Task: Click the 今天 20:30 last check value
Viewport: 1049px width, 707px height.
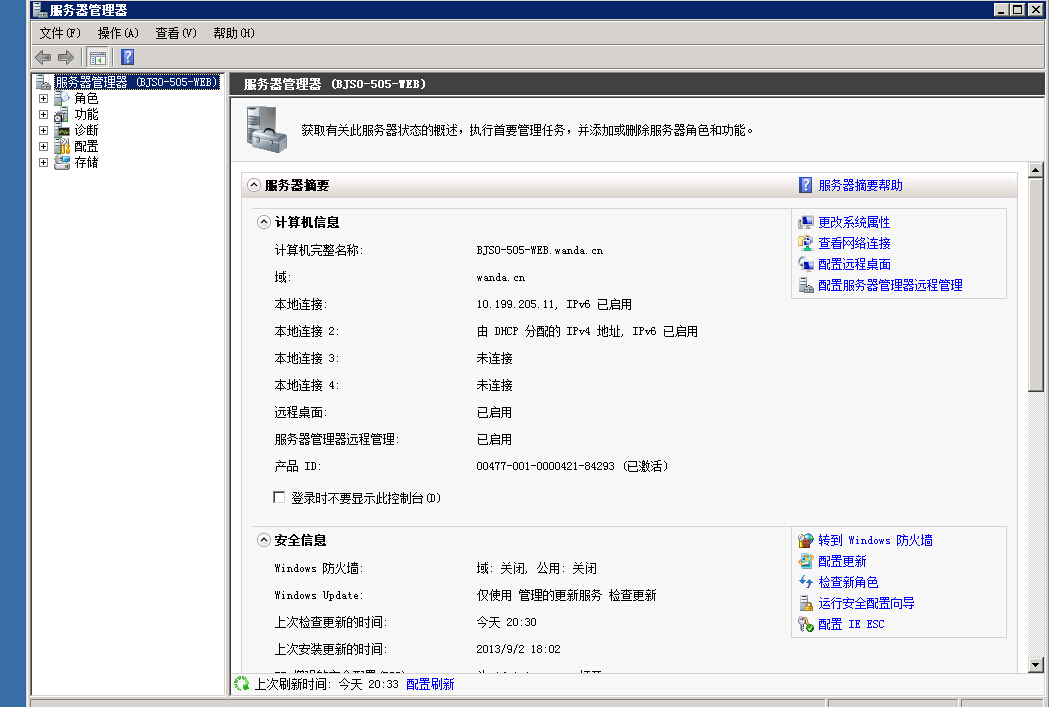Action: point(506,623)
